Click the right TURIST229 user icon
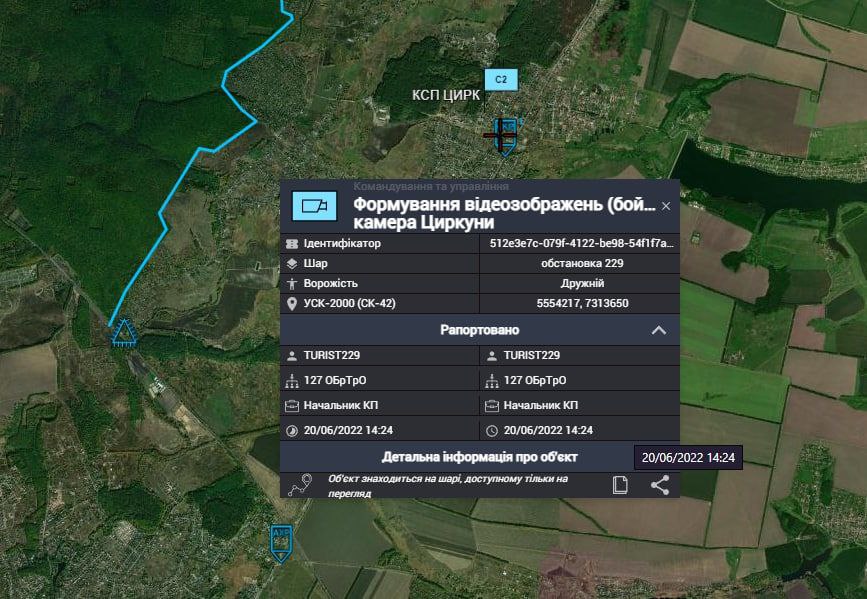This screenshot has height=599, width=867. coord(492,356)
